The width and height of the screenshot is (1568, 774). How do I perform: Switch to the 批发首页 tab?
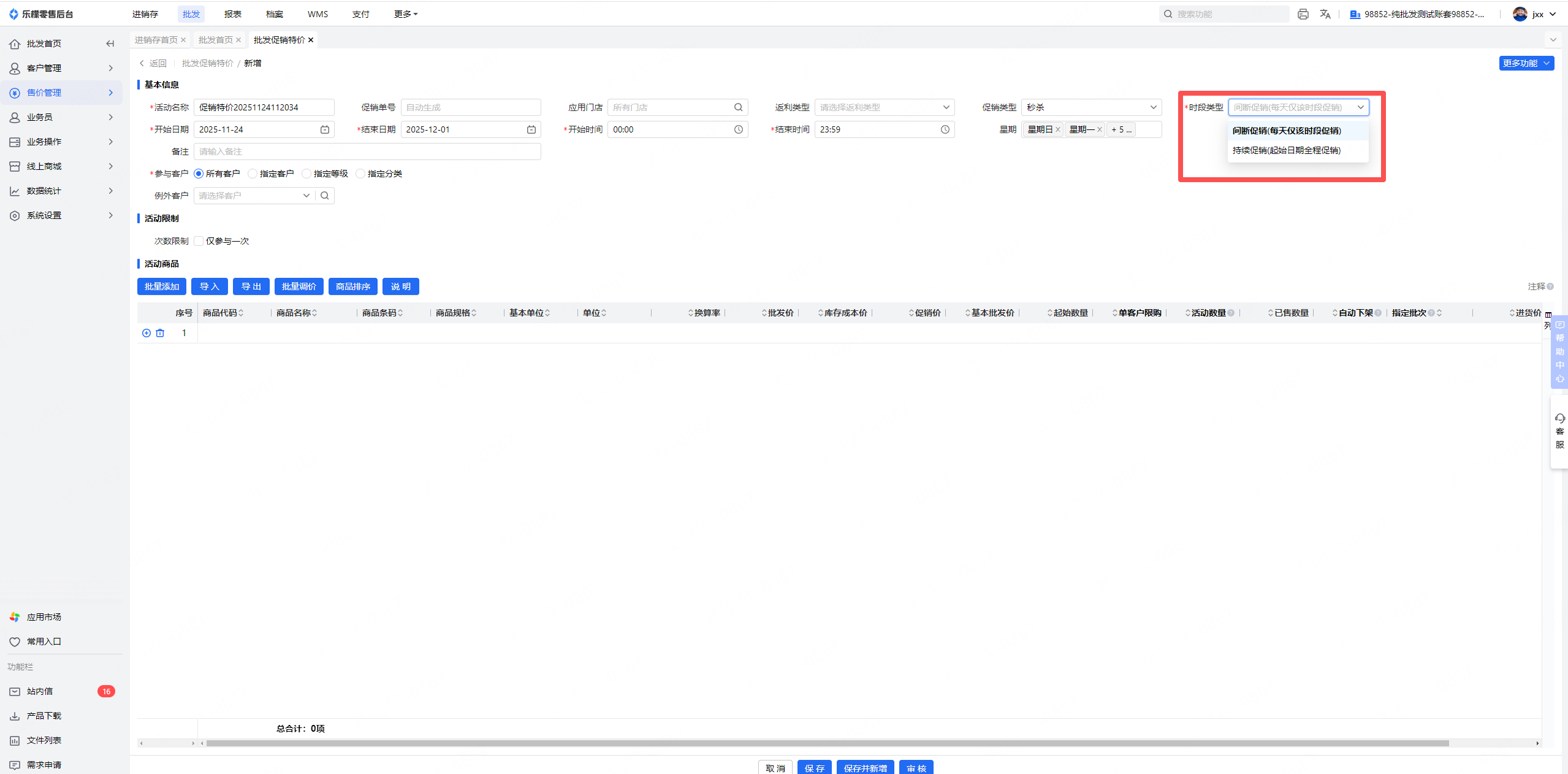click(x=215, y=40)
